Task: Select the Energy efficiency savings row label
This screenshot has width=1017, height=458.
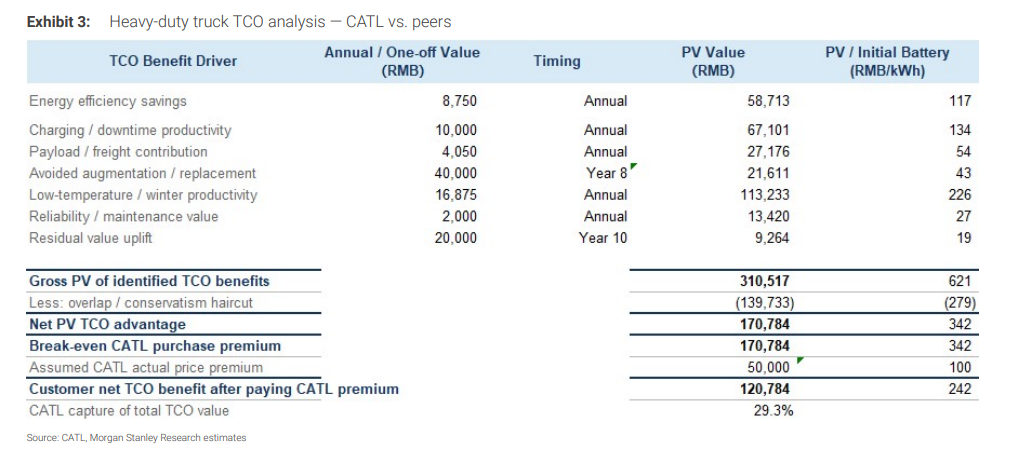Action: point(108,102)
